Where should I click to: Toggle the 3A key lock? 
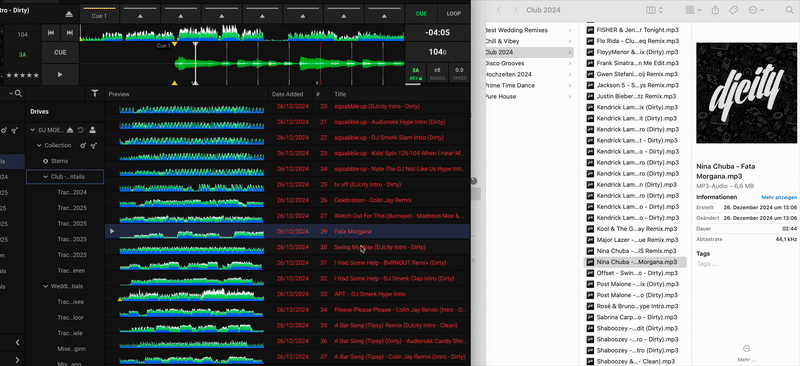pyautogui.click(x=416, y=74)
